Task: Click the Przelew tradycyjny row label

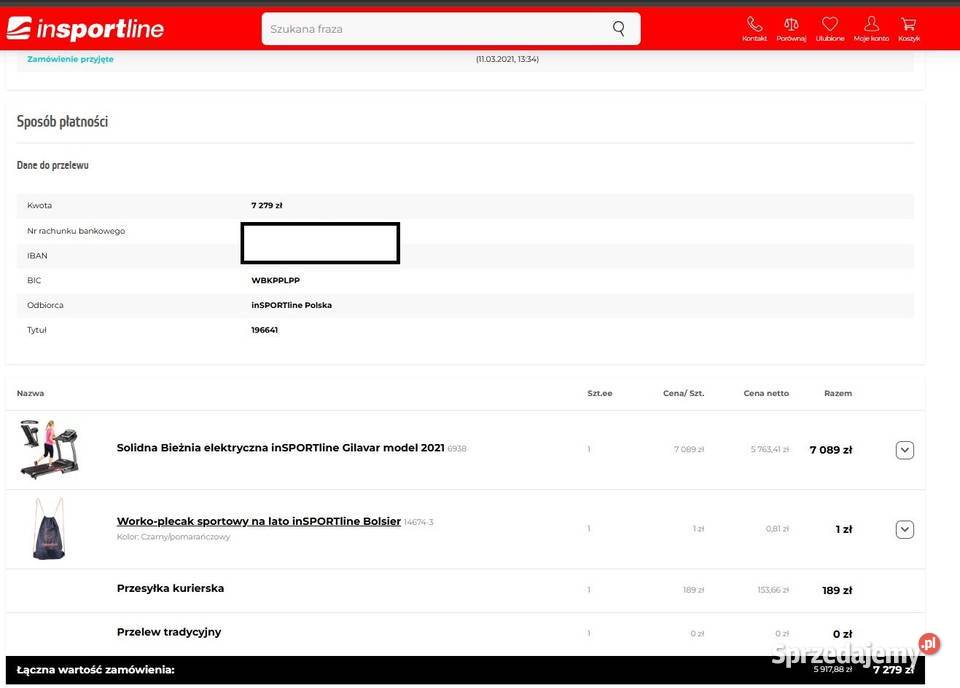Action: click(169, 632)
